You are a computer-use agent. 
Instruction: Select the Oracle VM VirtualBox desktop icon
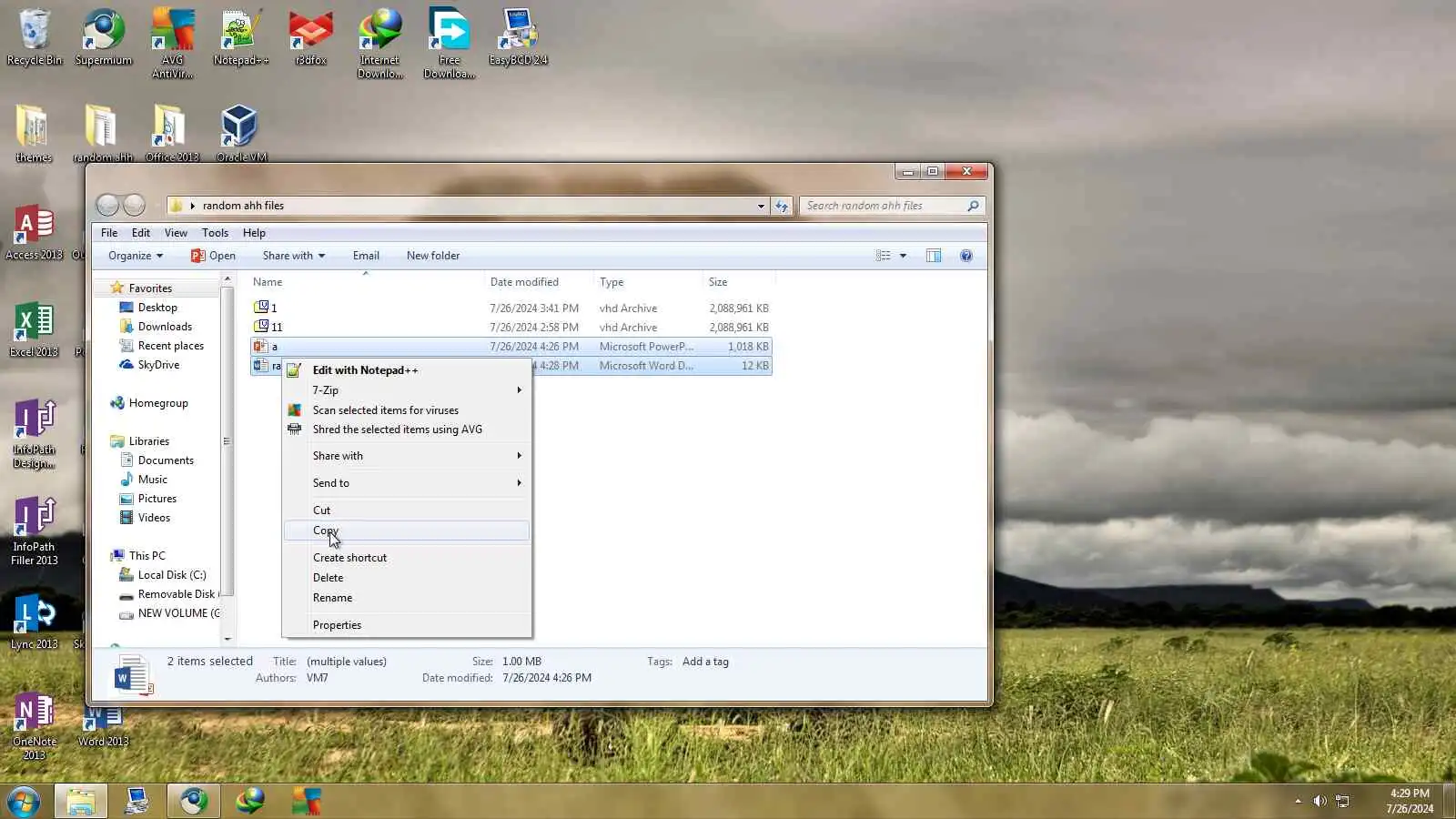tap(241, 133)
